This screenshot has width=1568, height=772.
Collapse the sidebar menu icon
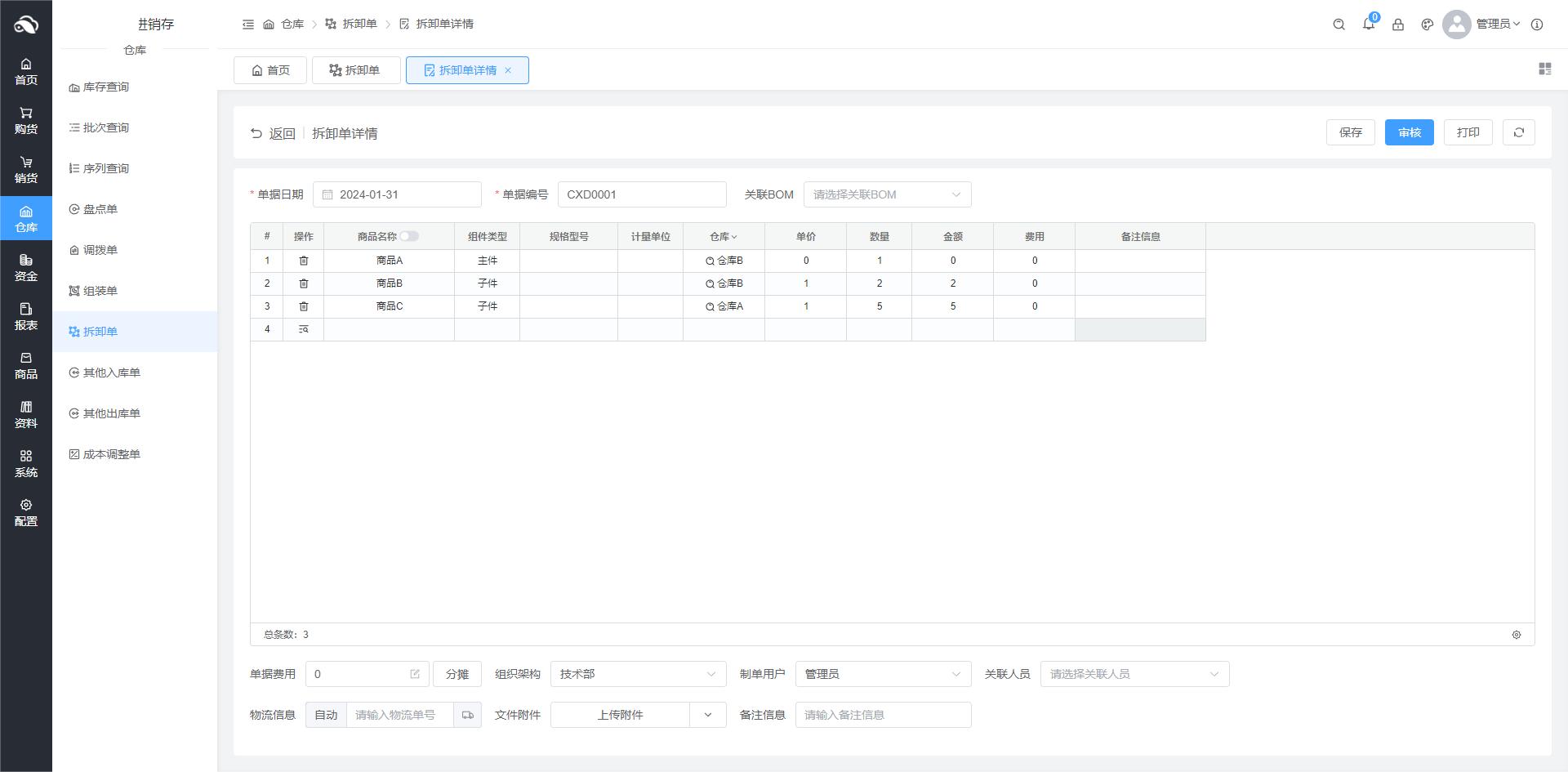point(248,25)
